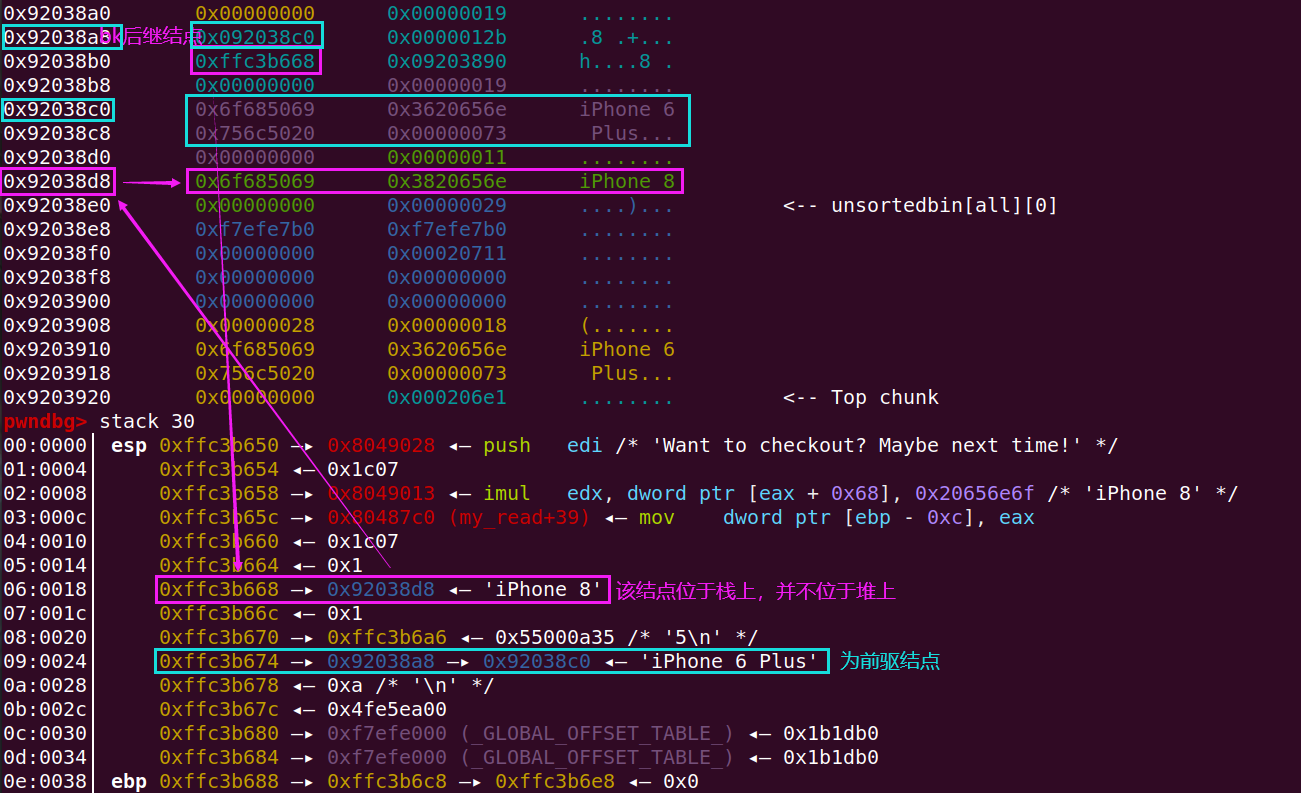Select the value 0x55000a35
This screenshot has width=1301, height=793.
[x=555, y=638]
